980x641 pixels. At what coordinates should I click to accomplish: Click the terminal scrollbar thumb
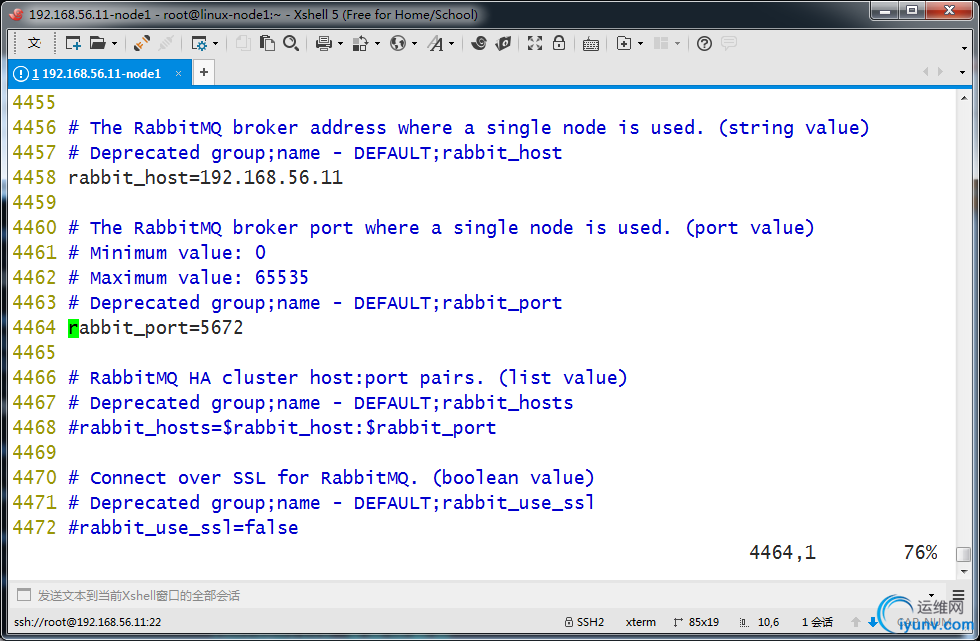964,554
